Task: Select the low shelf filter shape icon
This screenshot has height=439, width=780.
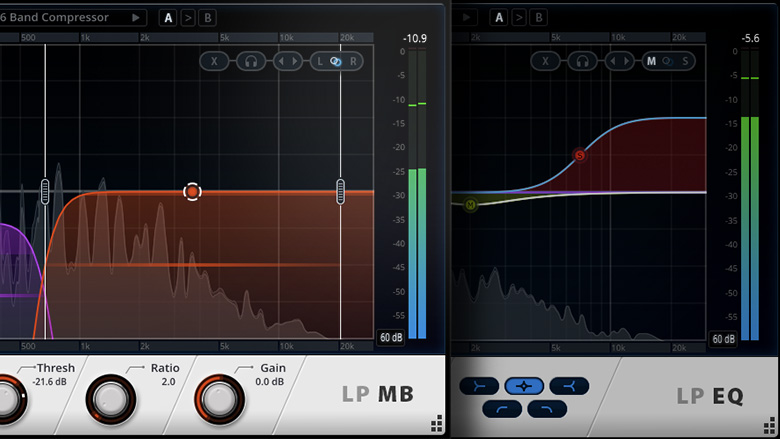Action: [479, 386]
